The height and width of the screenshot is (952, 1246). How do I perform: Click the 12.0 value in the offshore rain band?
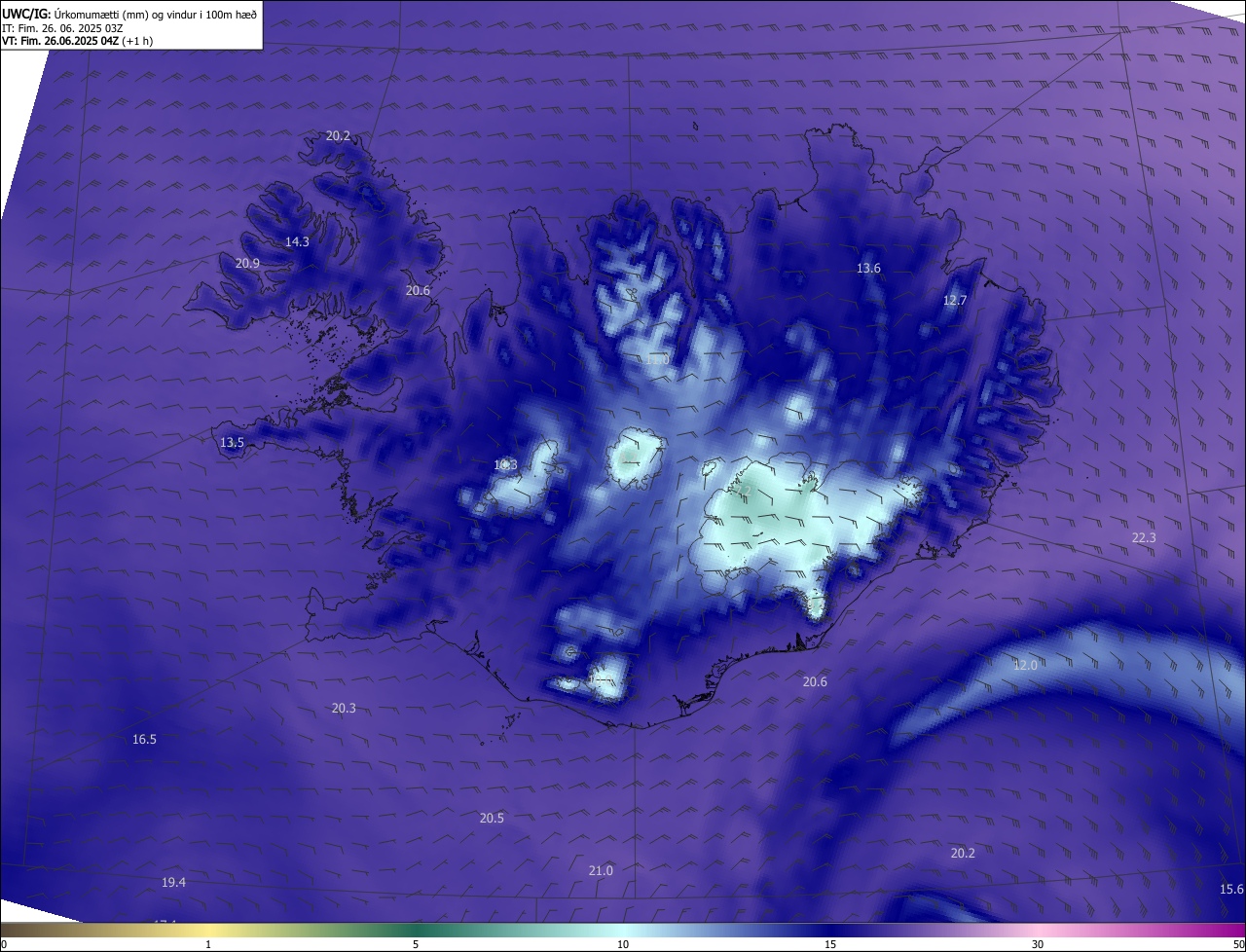tap(1025, 665)
